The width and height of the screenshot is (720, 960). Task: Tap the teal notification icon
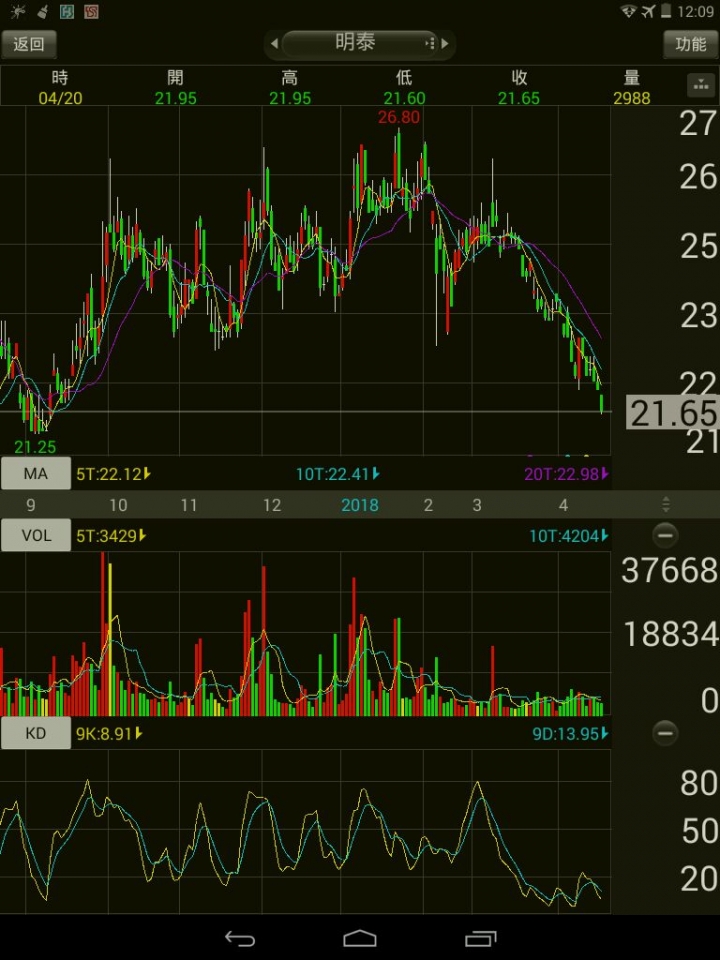coord(67,11)
